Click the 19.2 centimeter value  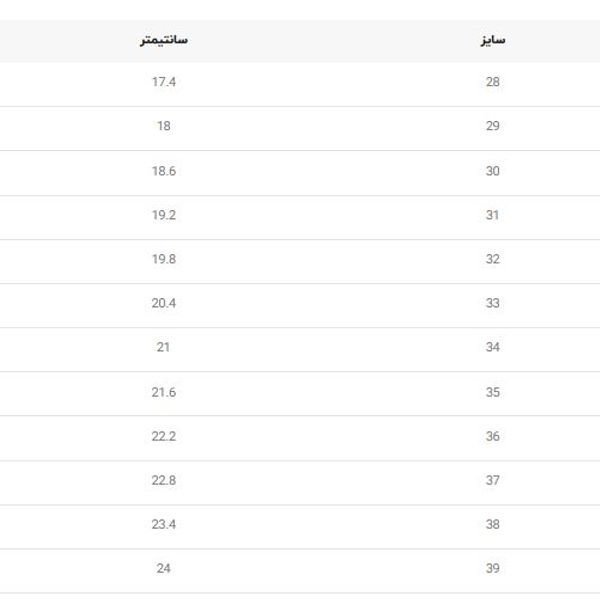click(x=164, y=215)
